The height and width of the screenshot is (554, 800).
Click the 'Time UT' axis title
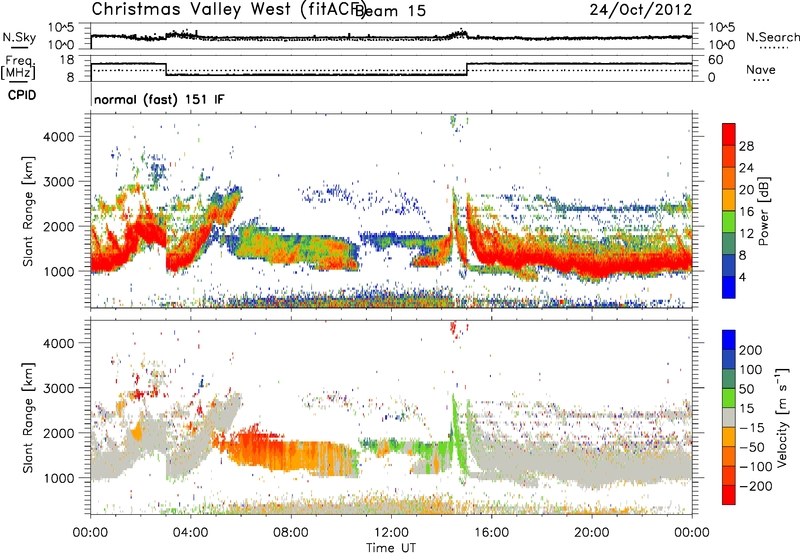(391, 548)
